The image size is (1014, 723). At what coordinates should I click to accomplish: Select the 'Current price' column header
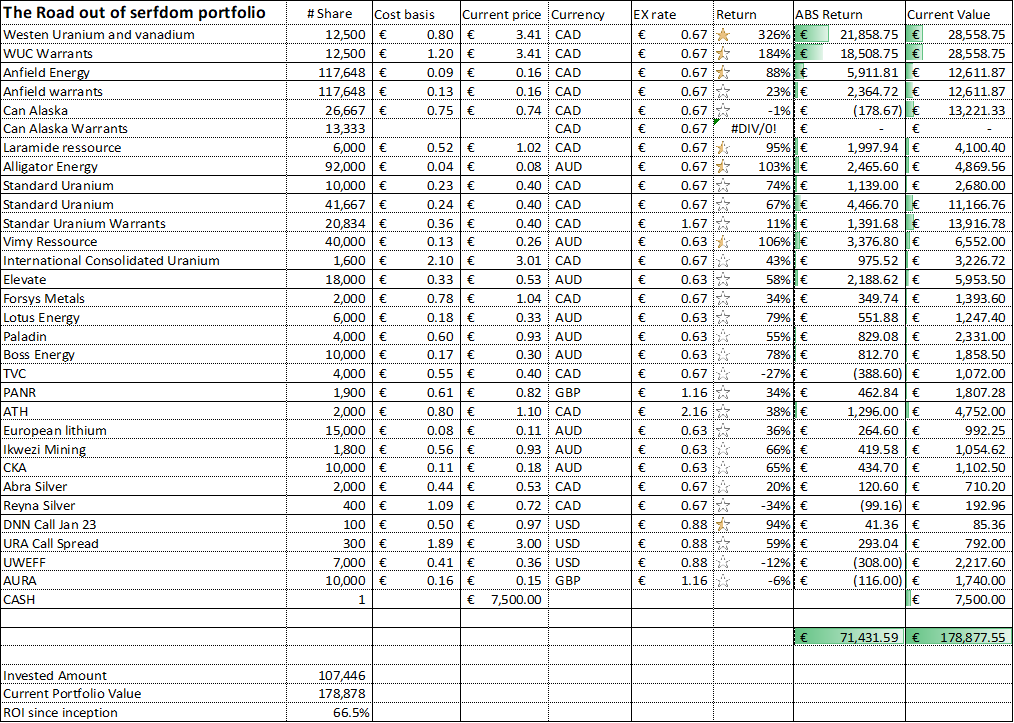click(x=504, y=14)
